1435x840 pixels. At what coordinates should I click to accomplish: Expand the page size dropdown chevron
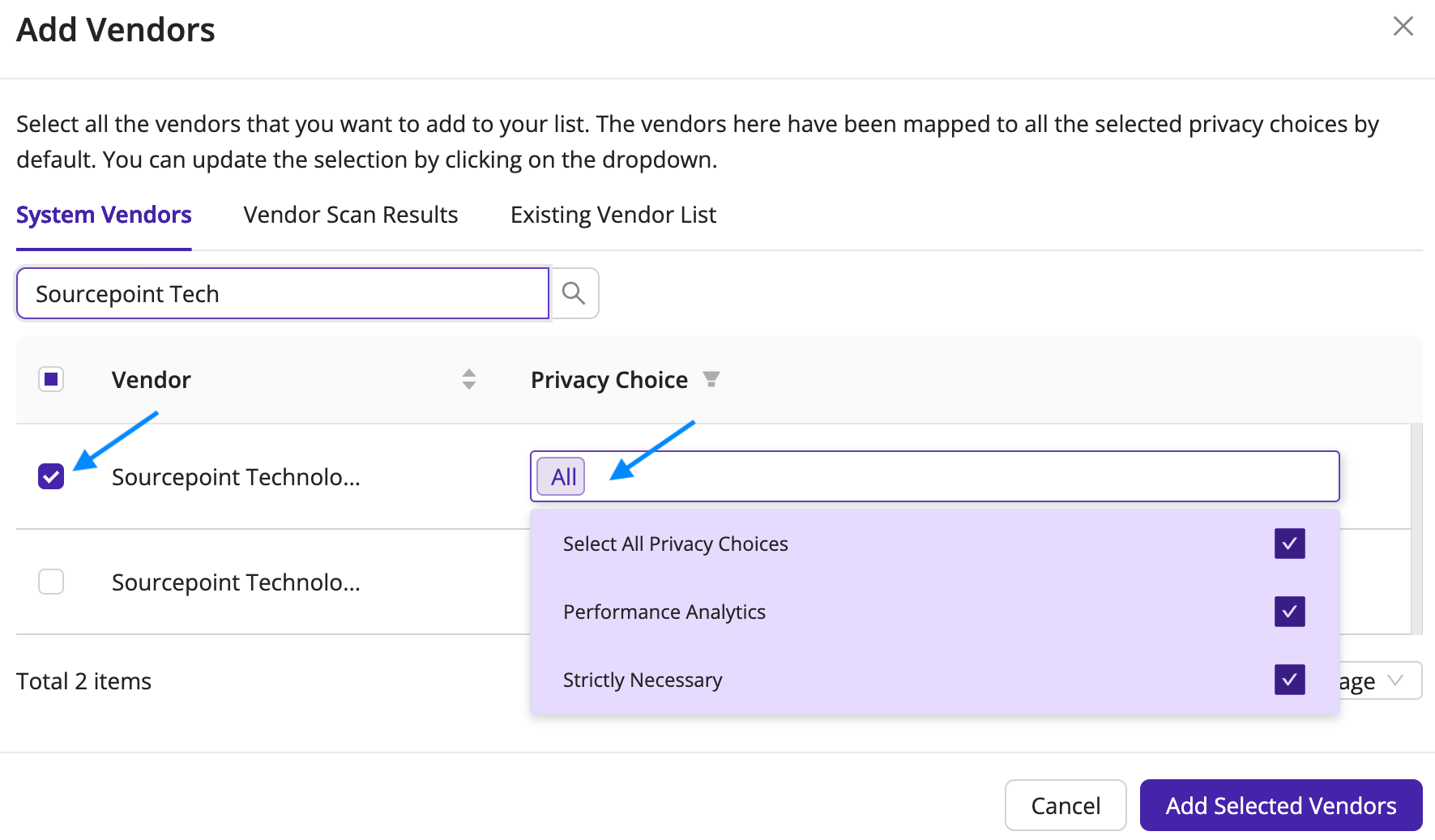[x=1395, y=680]
